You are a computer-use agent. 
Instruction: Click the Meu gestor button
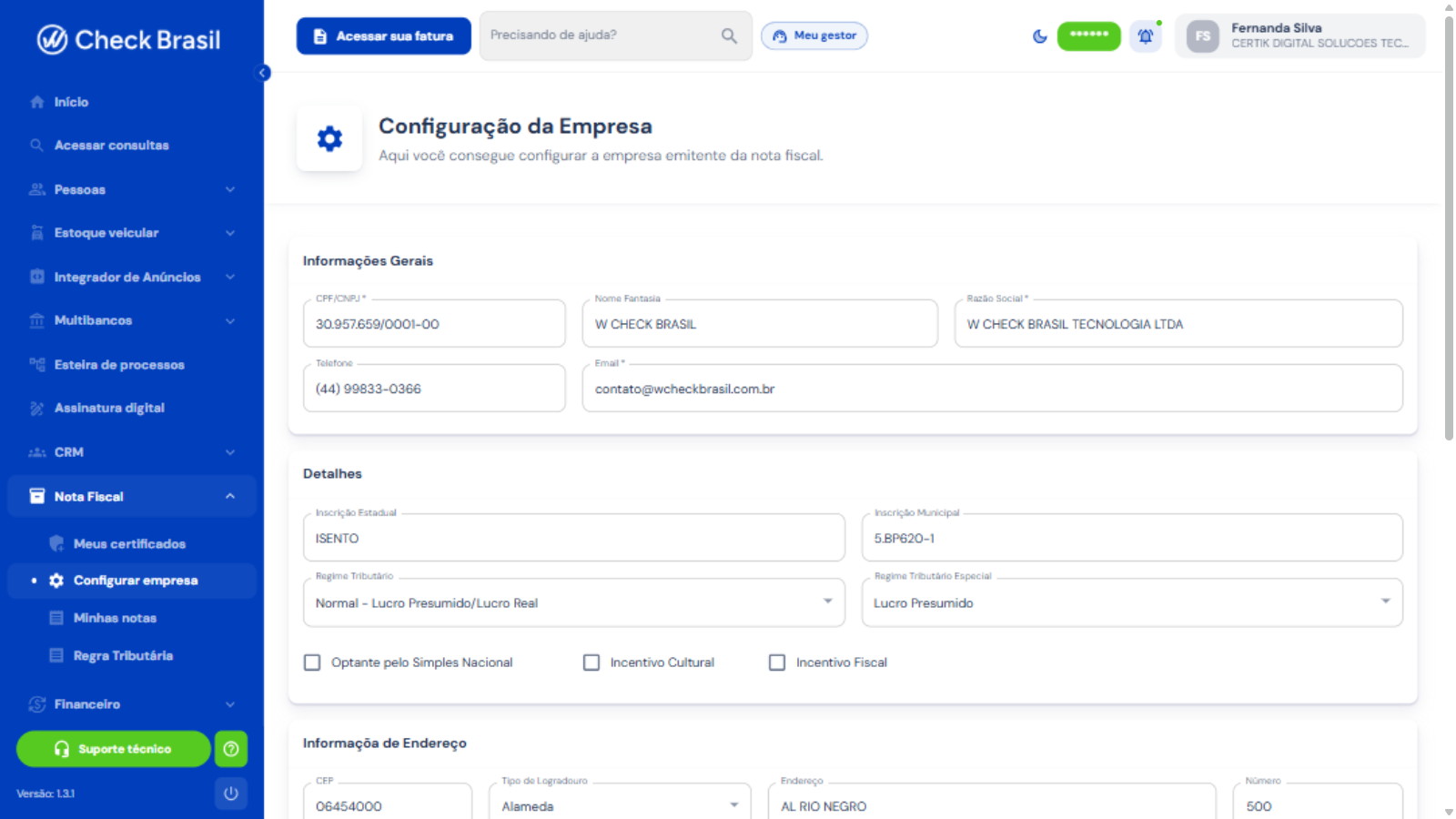click(814, 35)
